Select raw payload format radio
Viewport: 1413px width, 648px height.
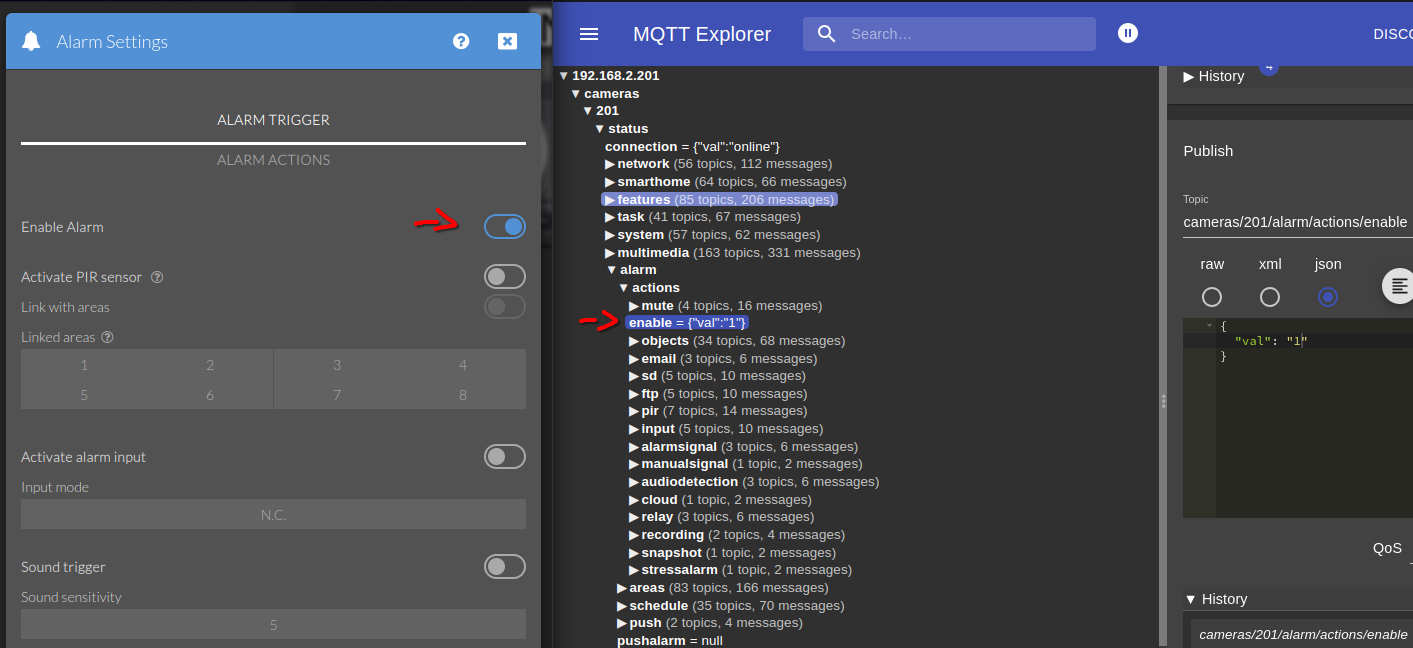tap(1212, 297)
